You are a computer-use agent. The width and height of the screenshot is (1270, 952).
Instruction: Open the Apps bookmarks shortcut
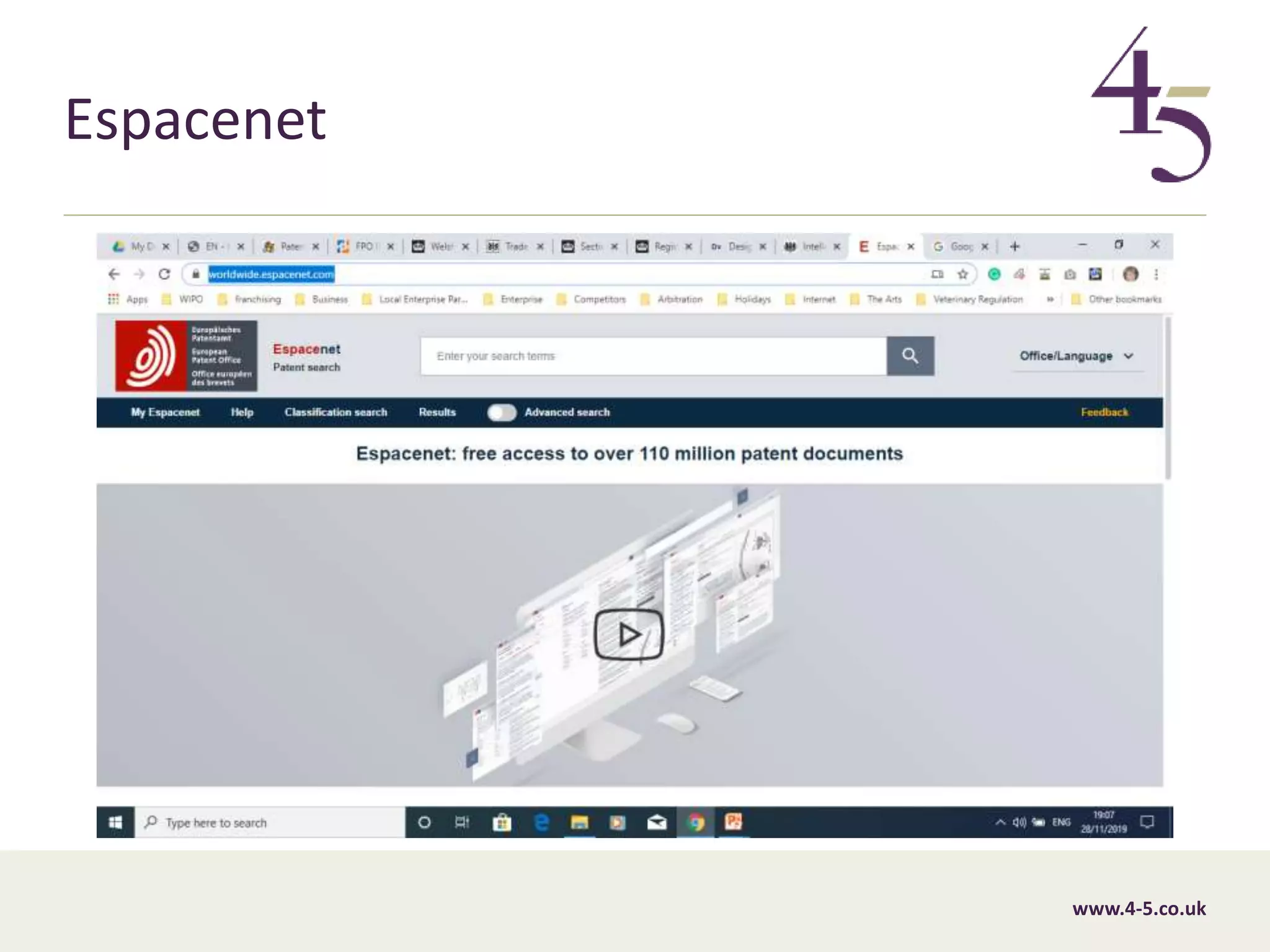(x=128, y=299)
